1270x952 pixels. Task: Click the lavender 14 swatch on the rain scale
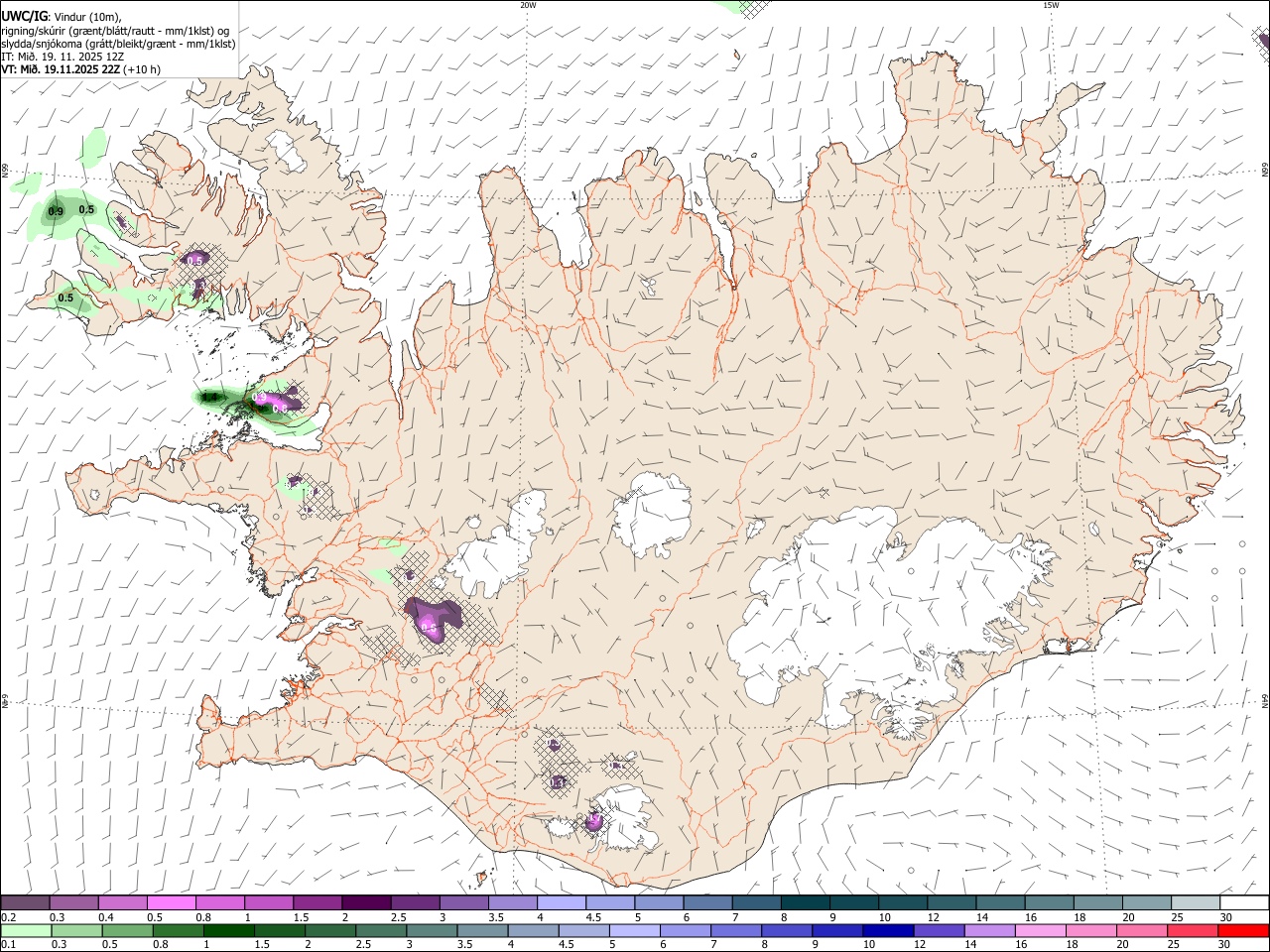pos(989,930)
